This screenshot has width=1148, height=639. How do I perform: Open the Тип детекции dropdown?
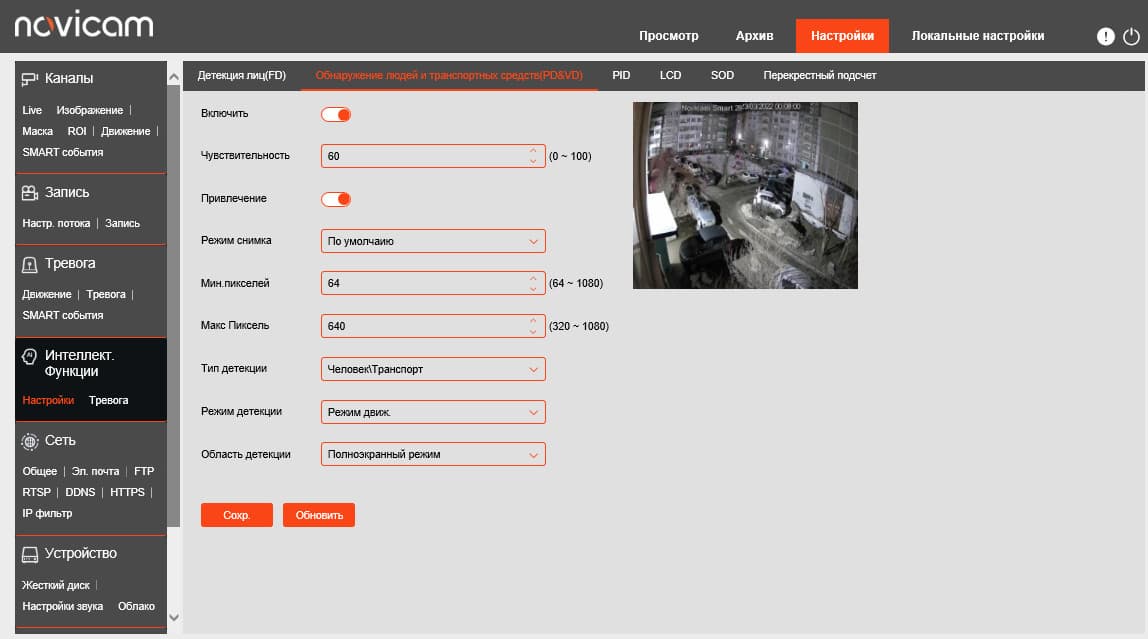[433, 369]
